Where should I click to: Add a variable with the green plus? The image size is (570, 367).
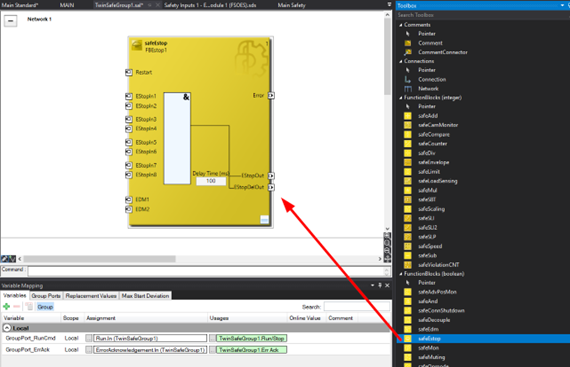click(x=6, y=307)
